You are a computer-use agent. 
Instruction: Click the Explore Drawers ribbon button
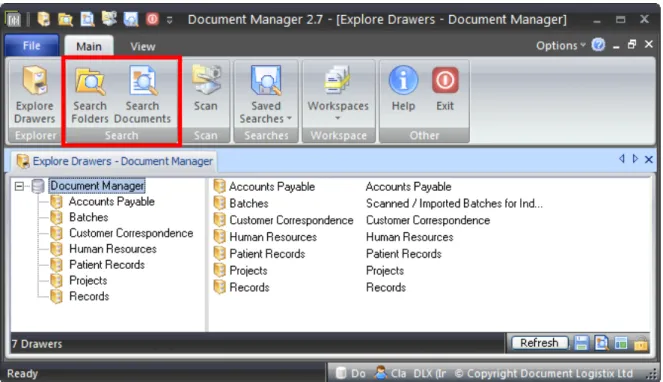pyautogui.click(x=35, y=94)
